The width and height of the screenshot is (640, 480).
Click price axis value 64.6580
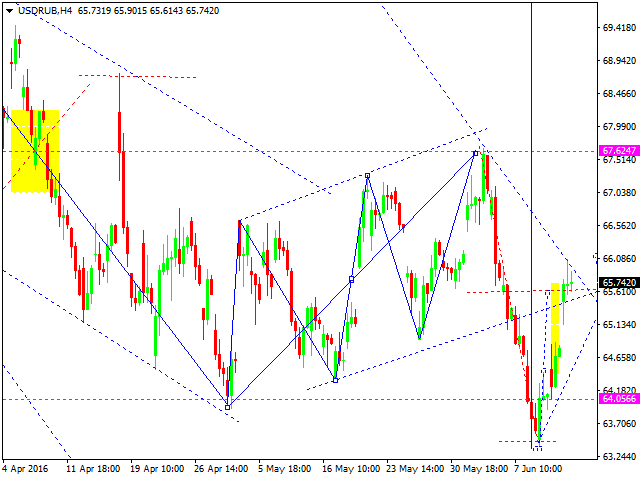(x=619, y=358)
